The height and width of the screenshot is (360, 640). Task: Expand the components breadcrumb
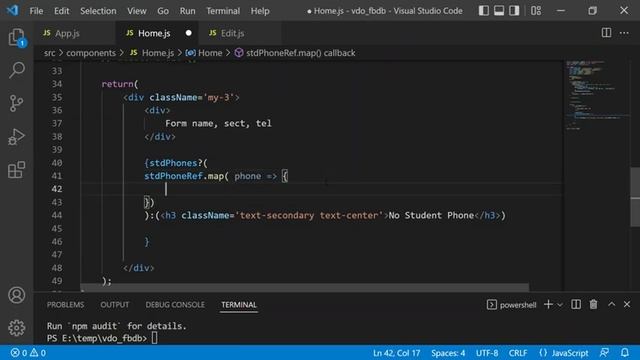[91, 53]
